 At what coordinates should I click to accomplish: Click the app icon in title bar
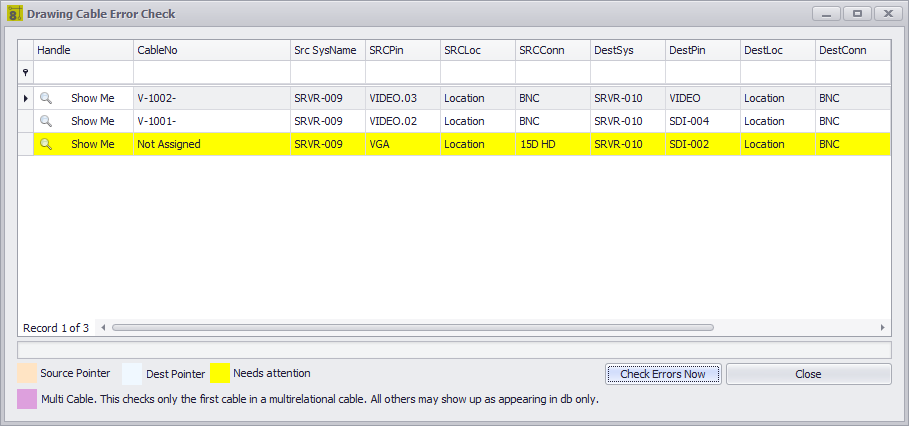[x=14, y=13]
